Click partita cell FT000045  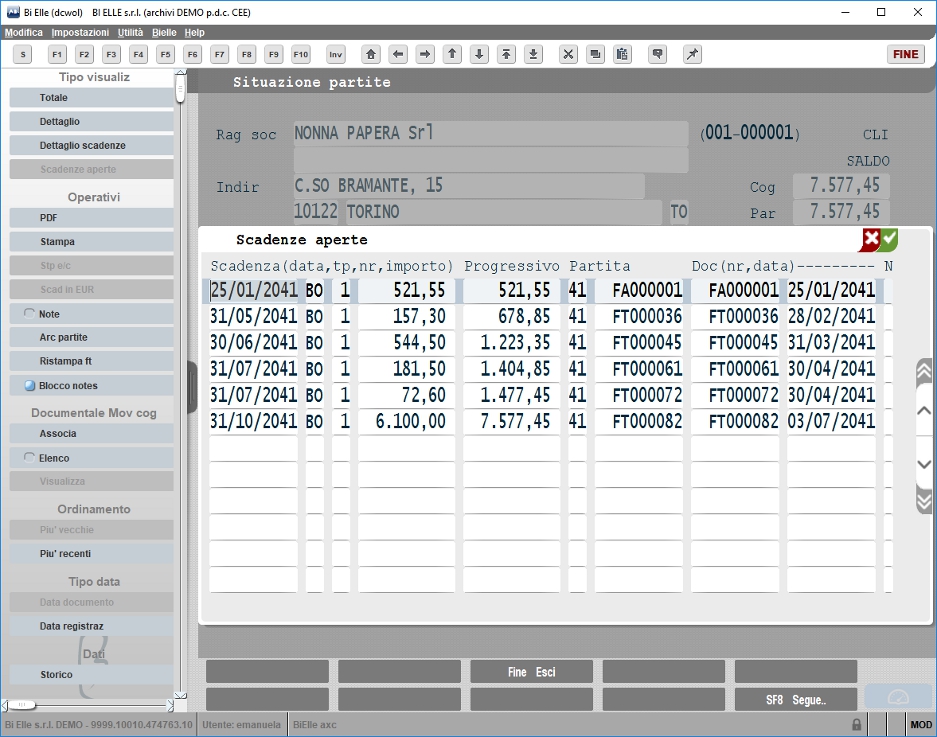pos(639,342)
